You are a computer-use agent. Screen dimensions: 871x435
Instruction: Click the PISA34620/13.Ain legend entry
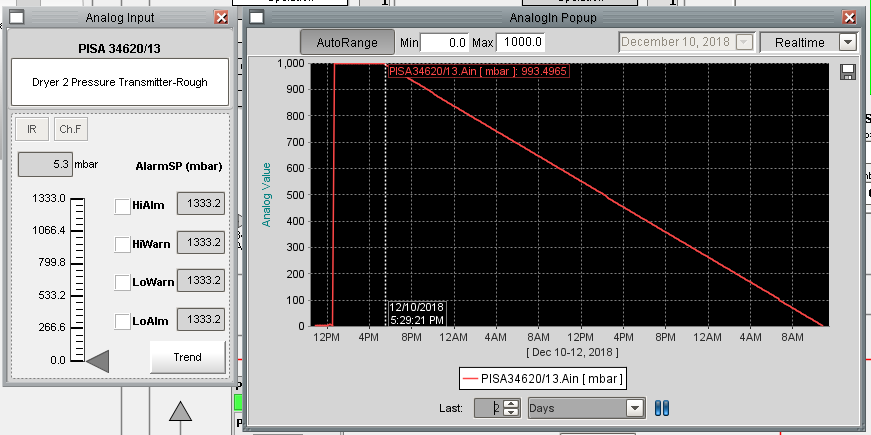542,379
